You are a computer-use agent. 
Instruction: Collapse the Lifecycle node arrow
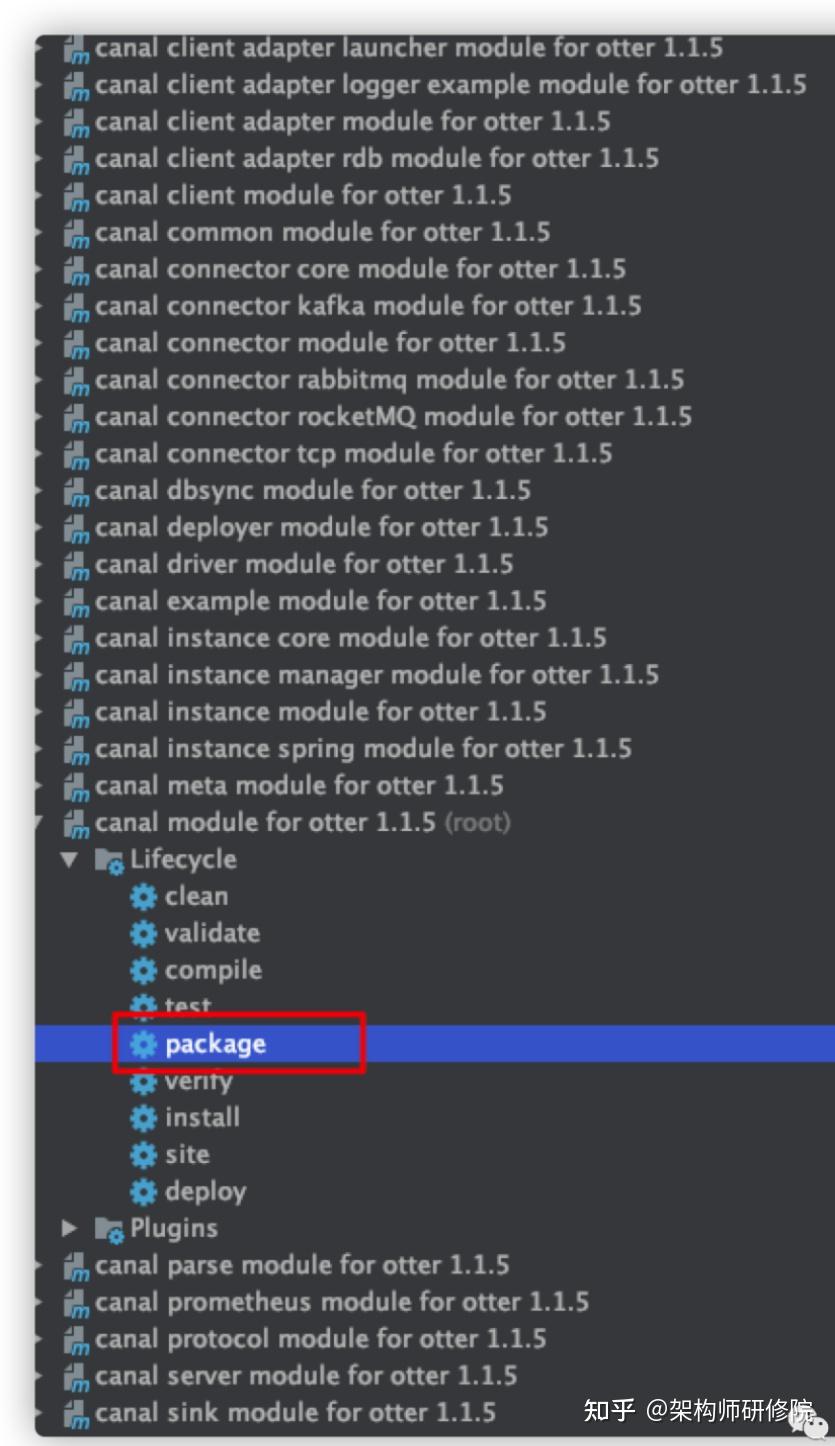tap(68, 859)
